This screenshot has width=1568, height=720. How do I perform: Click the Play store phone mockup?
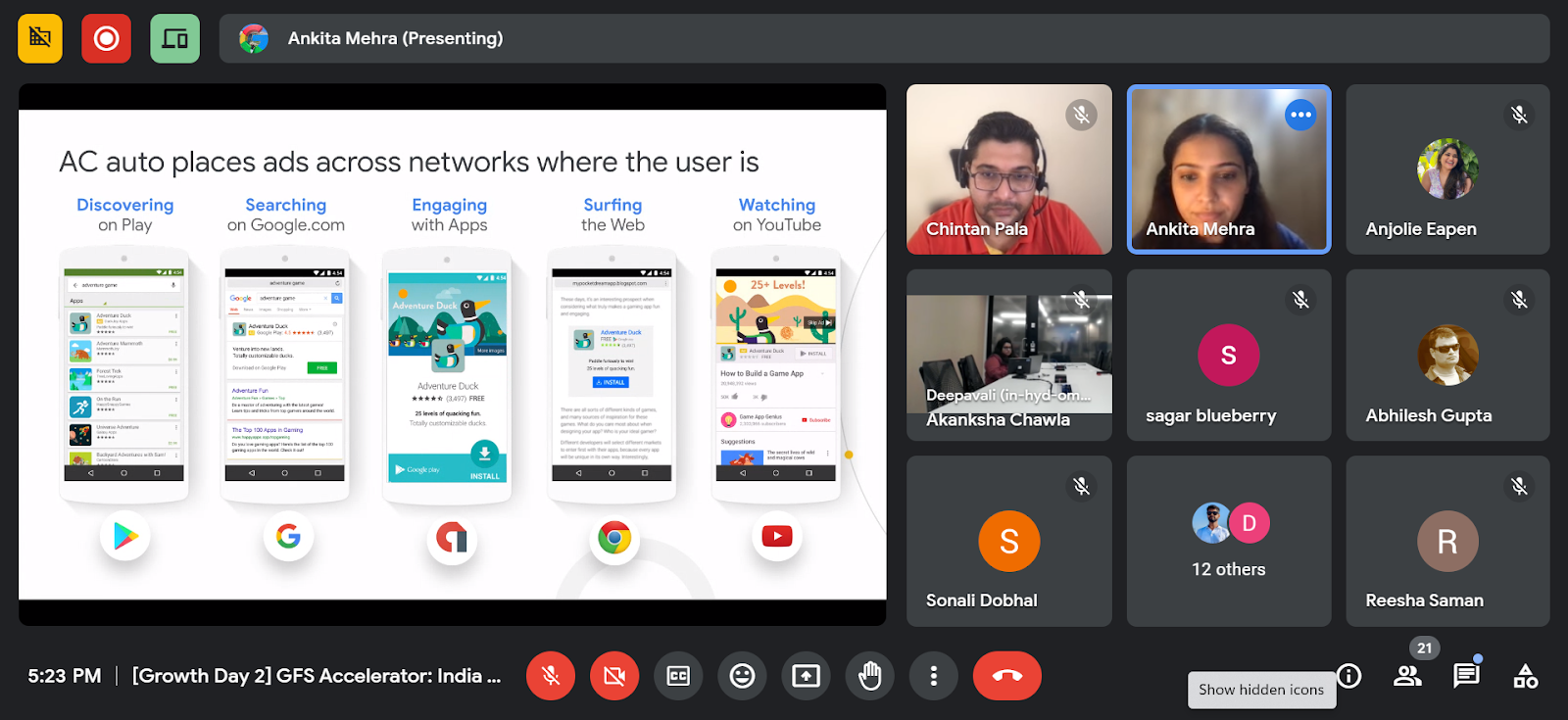coord(123,376)
